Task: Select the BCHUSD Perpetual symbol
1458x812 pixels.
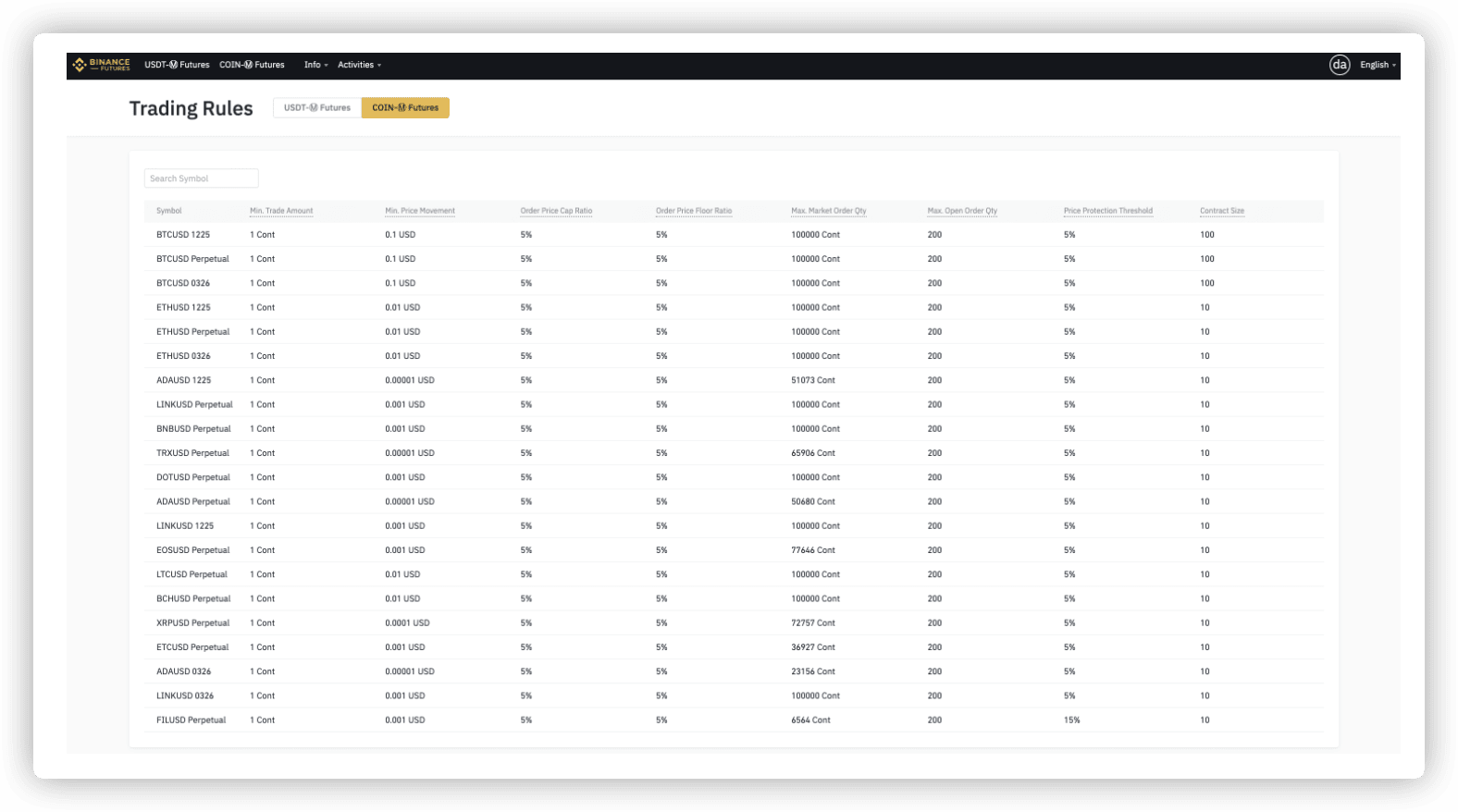Action: point(193,598)
